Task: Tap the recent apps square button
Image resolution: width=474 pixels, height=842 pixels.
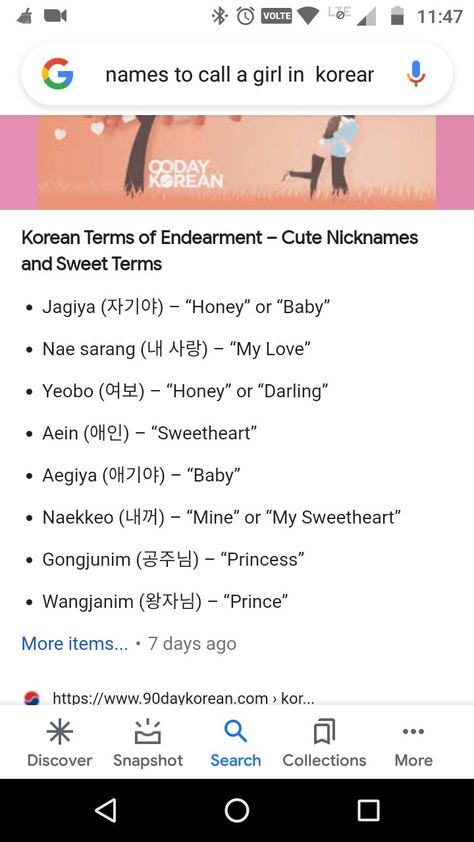Action: pos(369,810)
